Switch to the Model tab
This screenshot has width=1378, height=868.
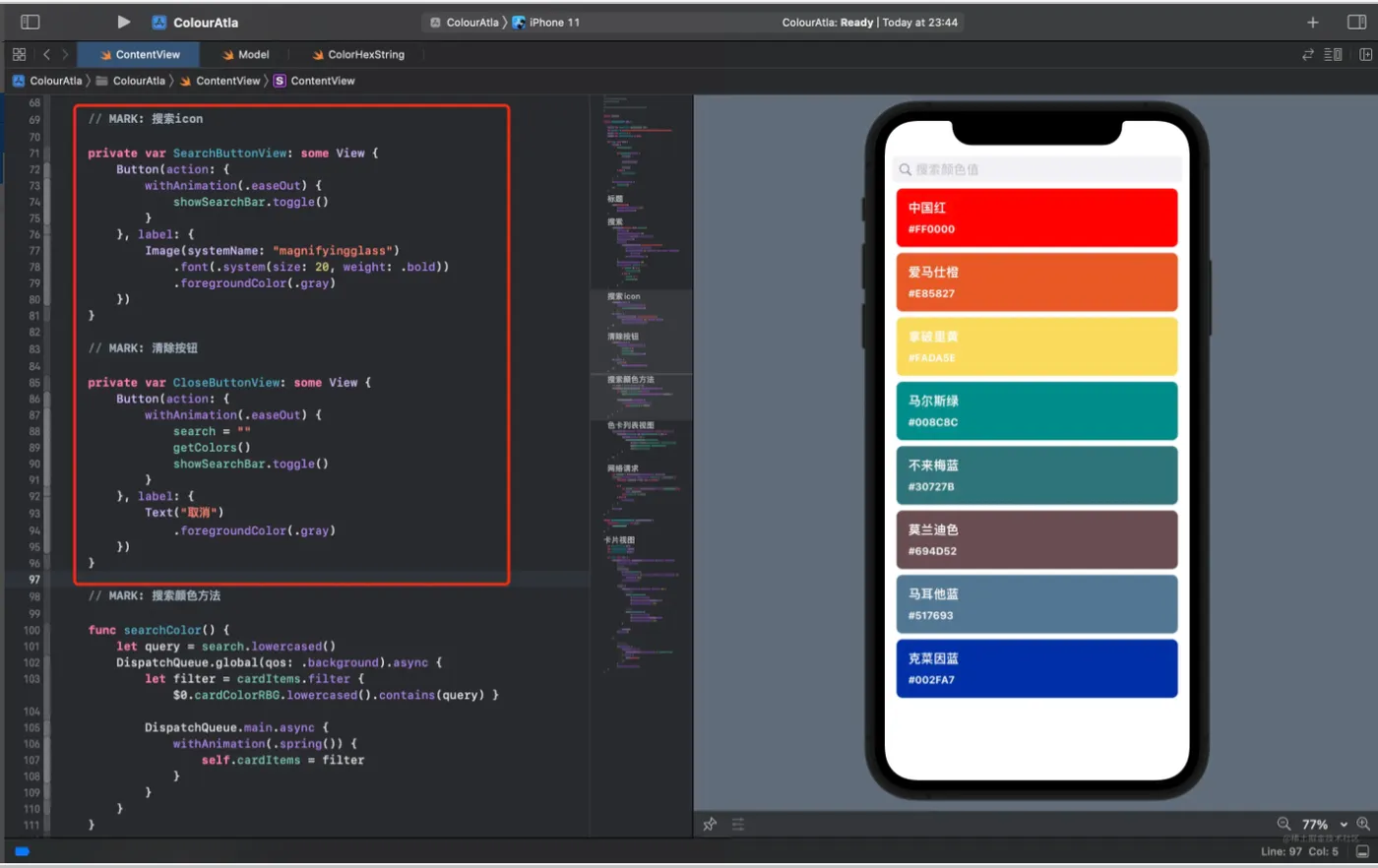[x=246, y=54]
